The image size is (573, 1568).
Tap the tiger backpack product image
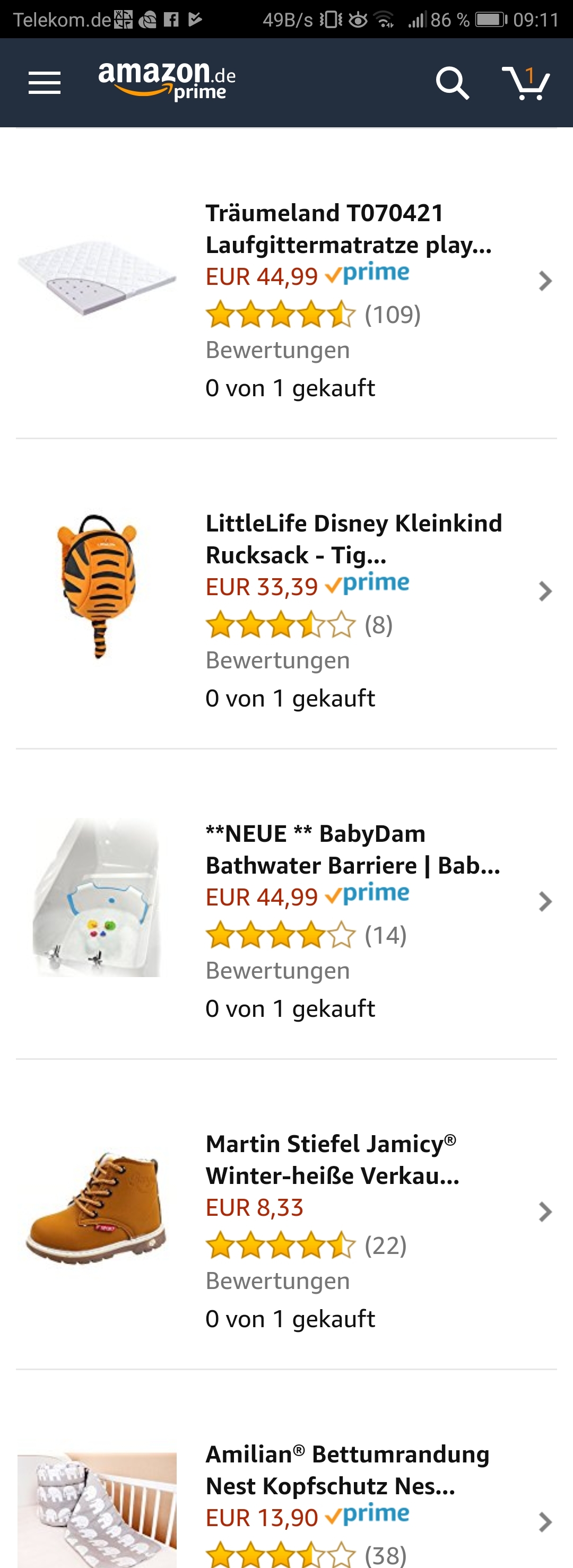[98, 586]
